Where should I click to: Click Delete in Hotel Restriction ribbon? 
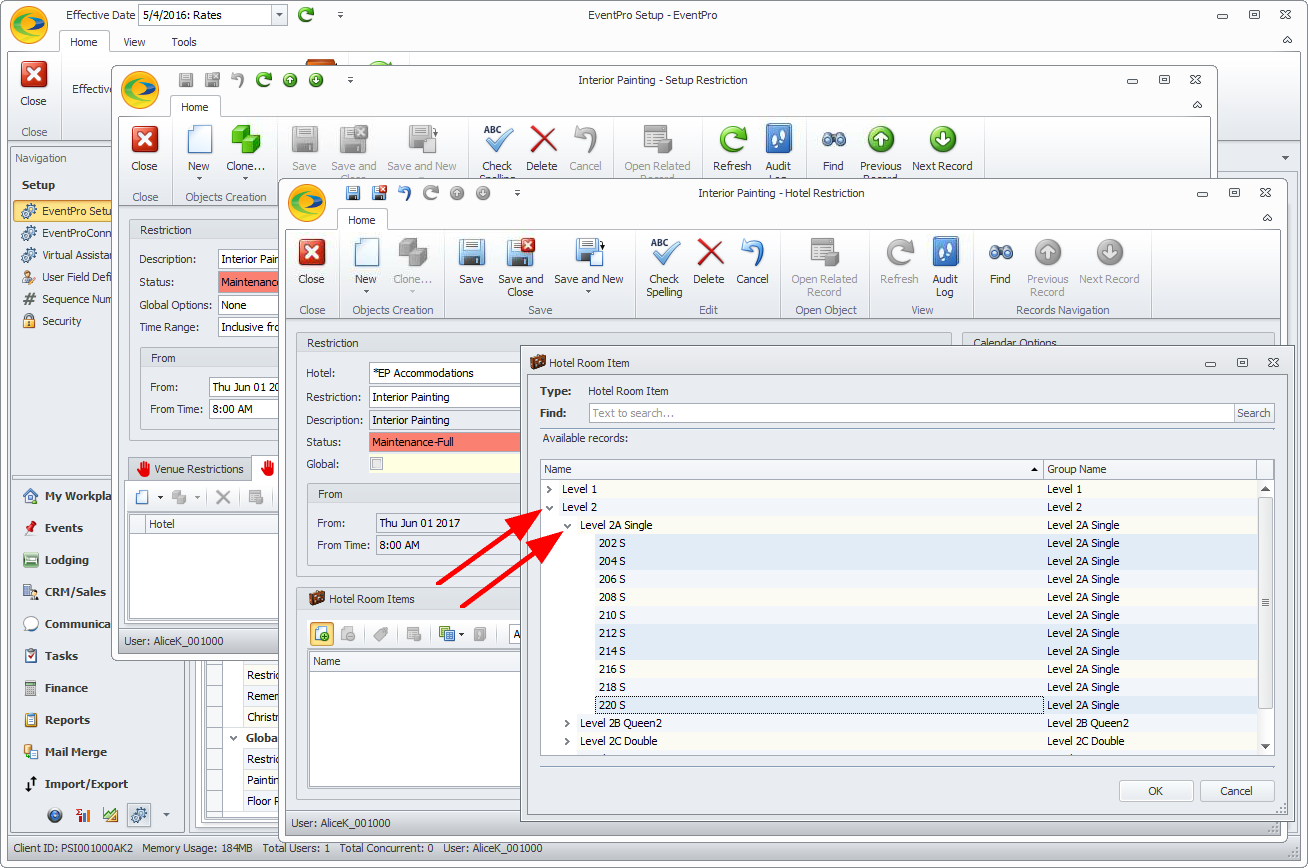tap(708, 262)
